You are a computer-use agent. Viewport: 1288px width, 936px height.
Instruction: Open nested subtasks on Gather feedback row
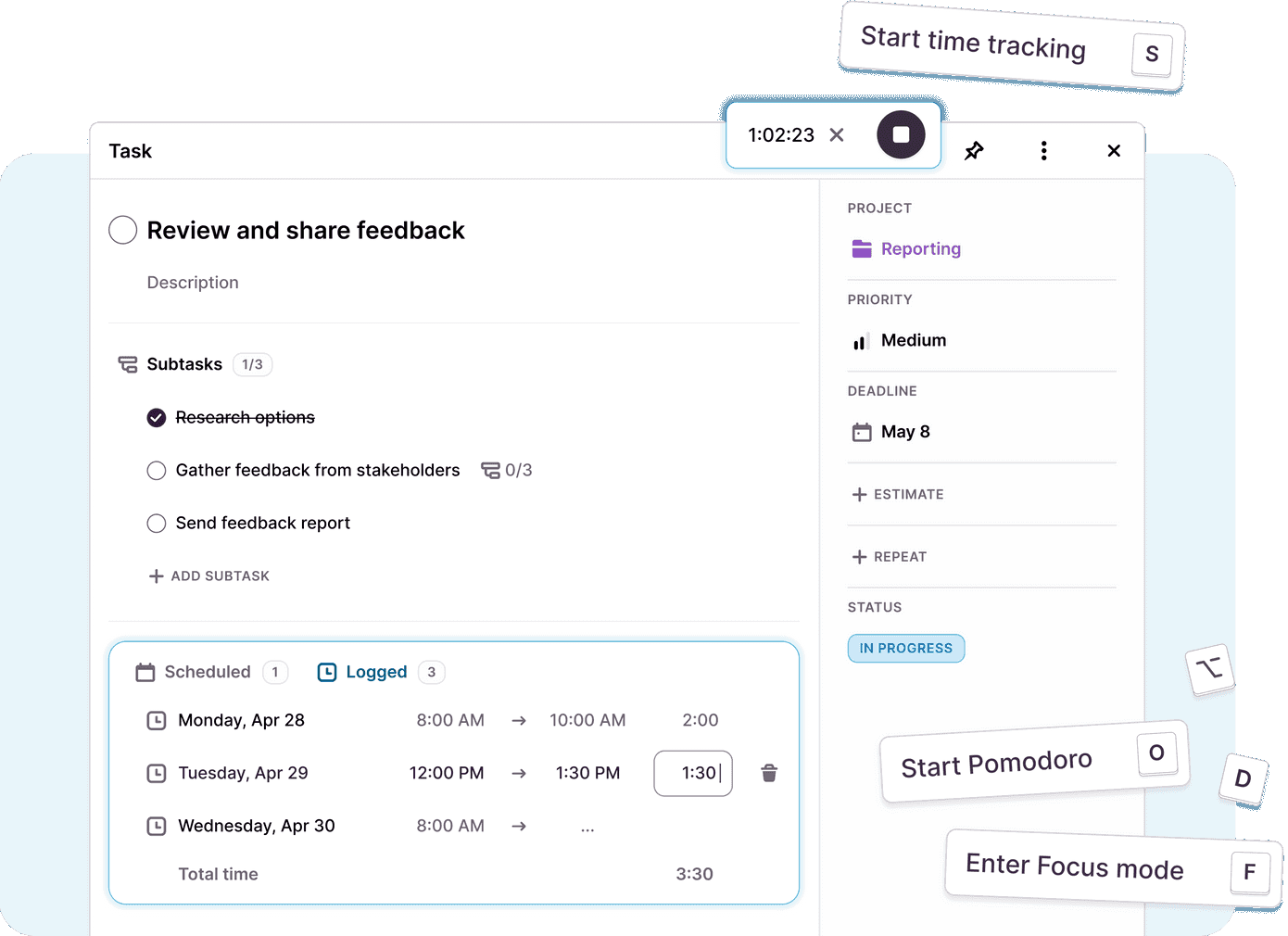(x=491, y=470)
